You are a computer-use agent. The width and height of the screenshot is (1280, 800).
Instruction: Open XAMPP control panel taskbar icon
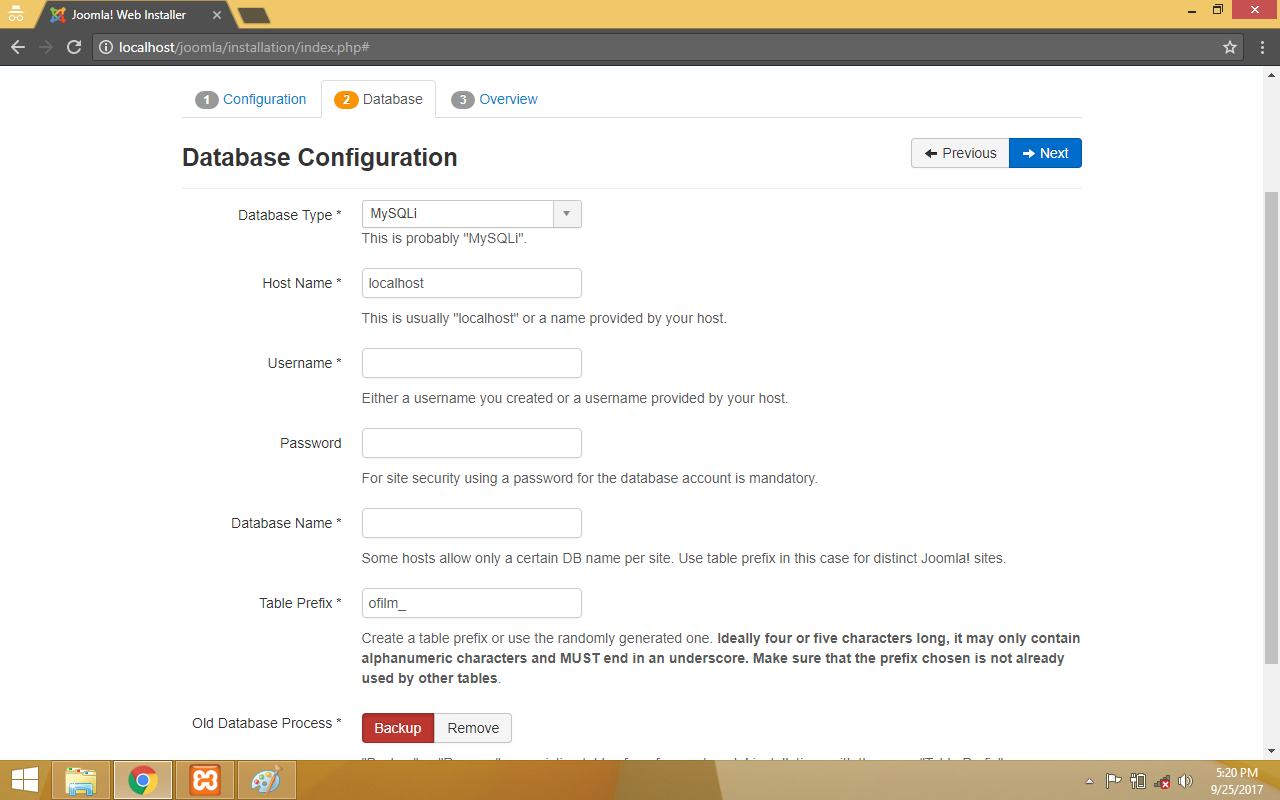[204, 780]
